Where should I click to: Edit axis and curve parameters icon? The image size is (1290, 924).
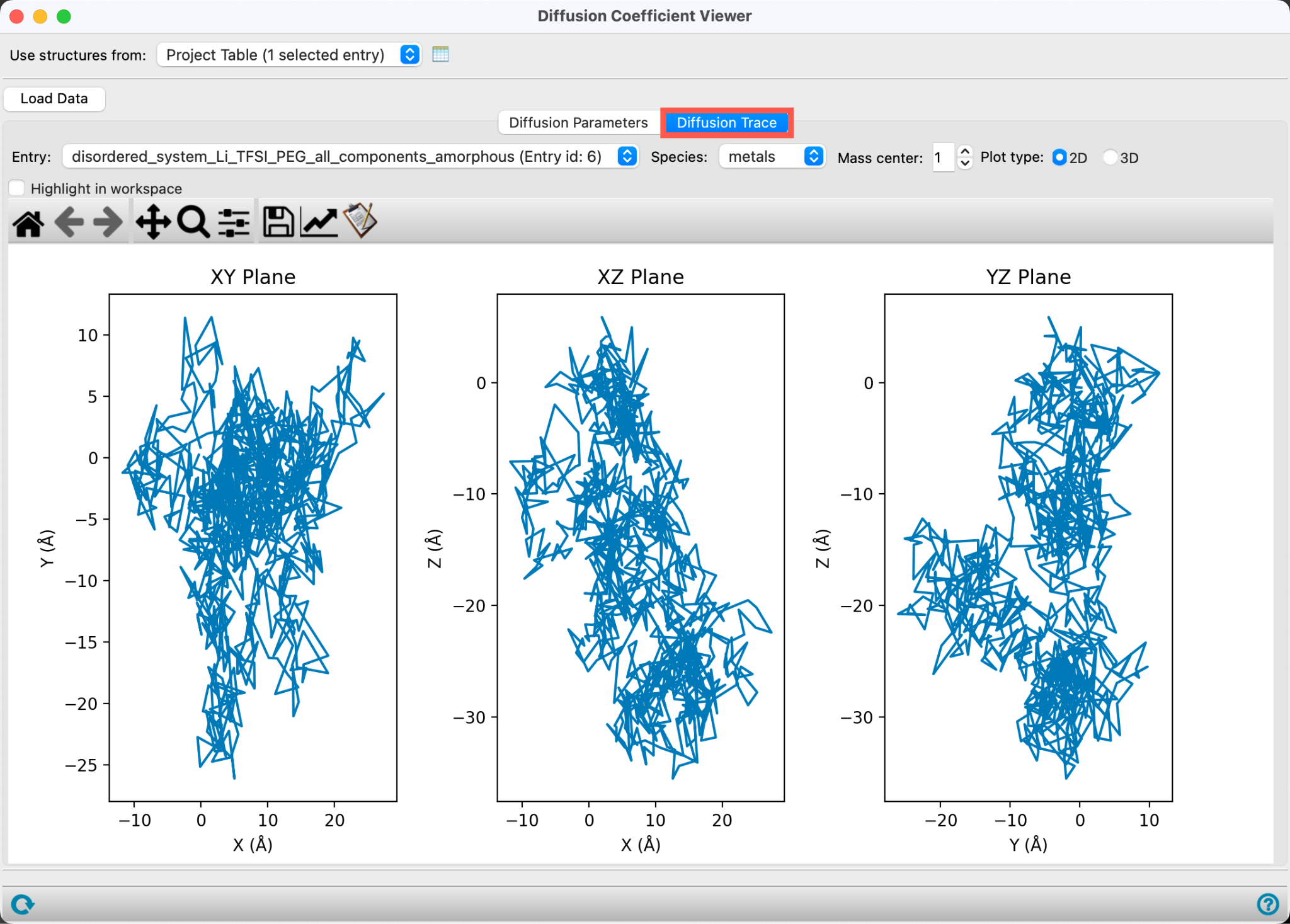pyautogui.click(x=319, y=222)
